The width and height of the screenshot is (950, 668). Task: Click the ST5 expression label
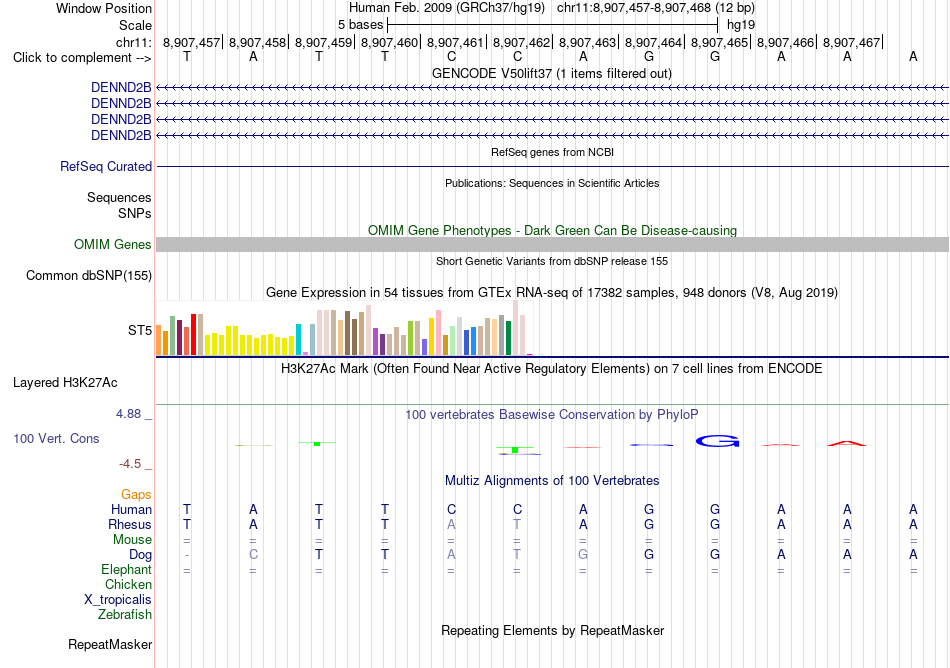140,330
